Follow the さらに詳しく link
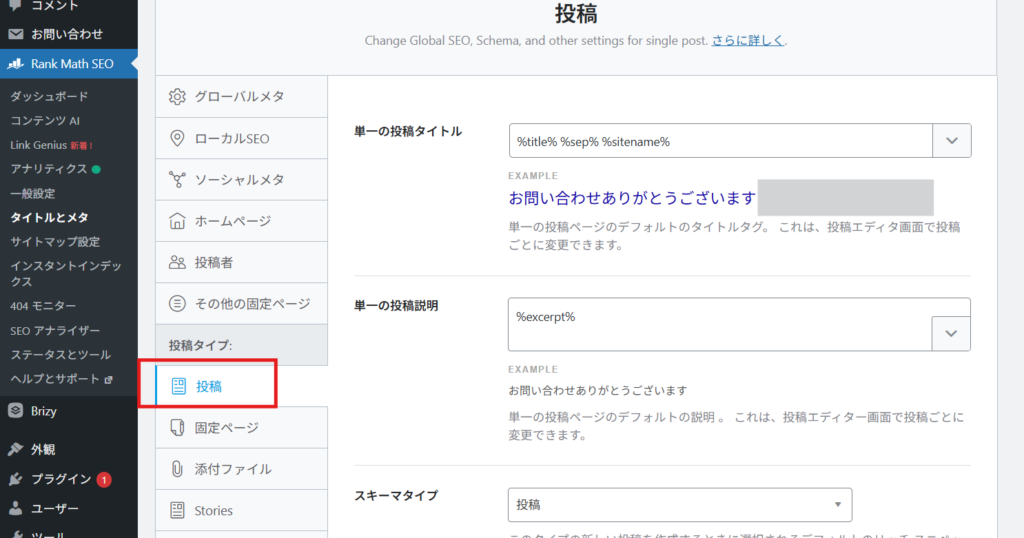This screenshot has width=1024, height=538. 748,41
